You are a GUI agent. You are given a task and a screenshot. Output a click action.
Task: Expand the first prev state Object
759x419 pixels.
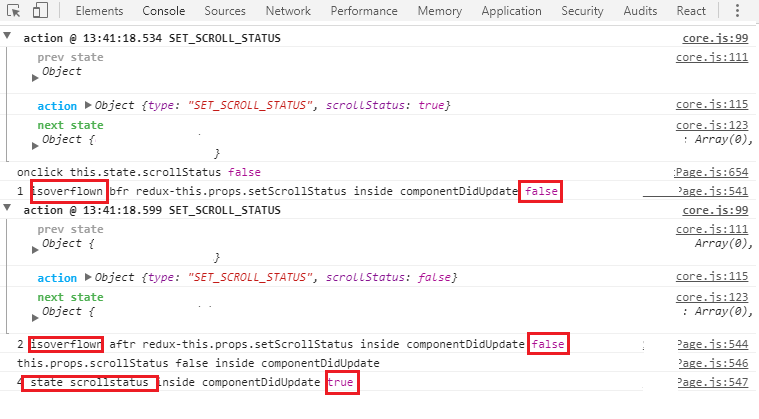click(x=35, y=78)
